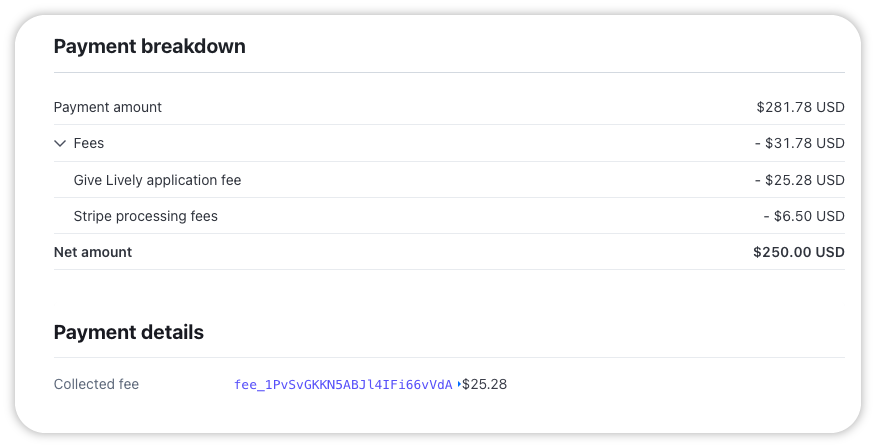Click the Payment breakdown heading
The height and width of the screenshot is (448, 876).
pyautogui.click(x=149, y=47)
